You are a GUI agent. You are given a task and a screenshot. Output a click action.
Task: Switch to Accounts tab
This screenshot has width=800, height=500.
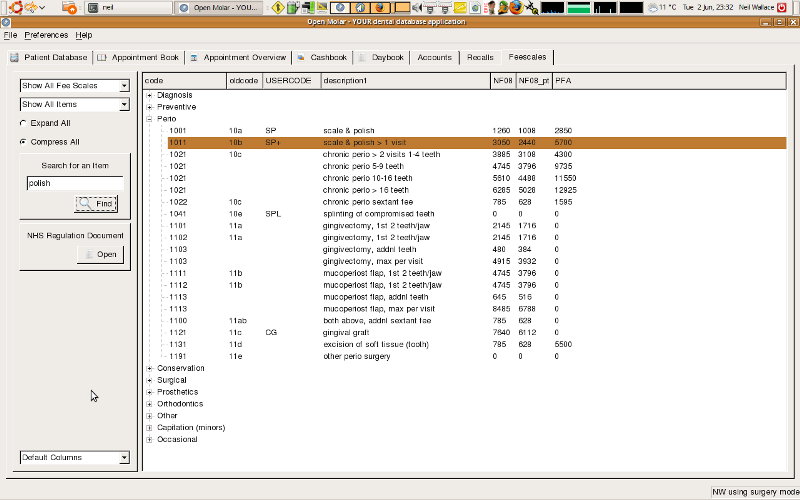(434, 58)
